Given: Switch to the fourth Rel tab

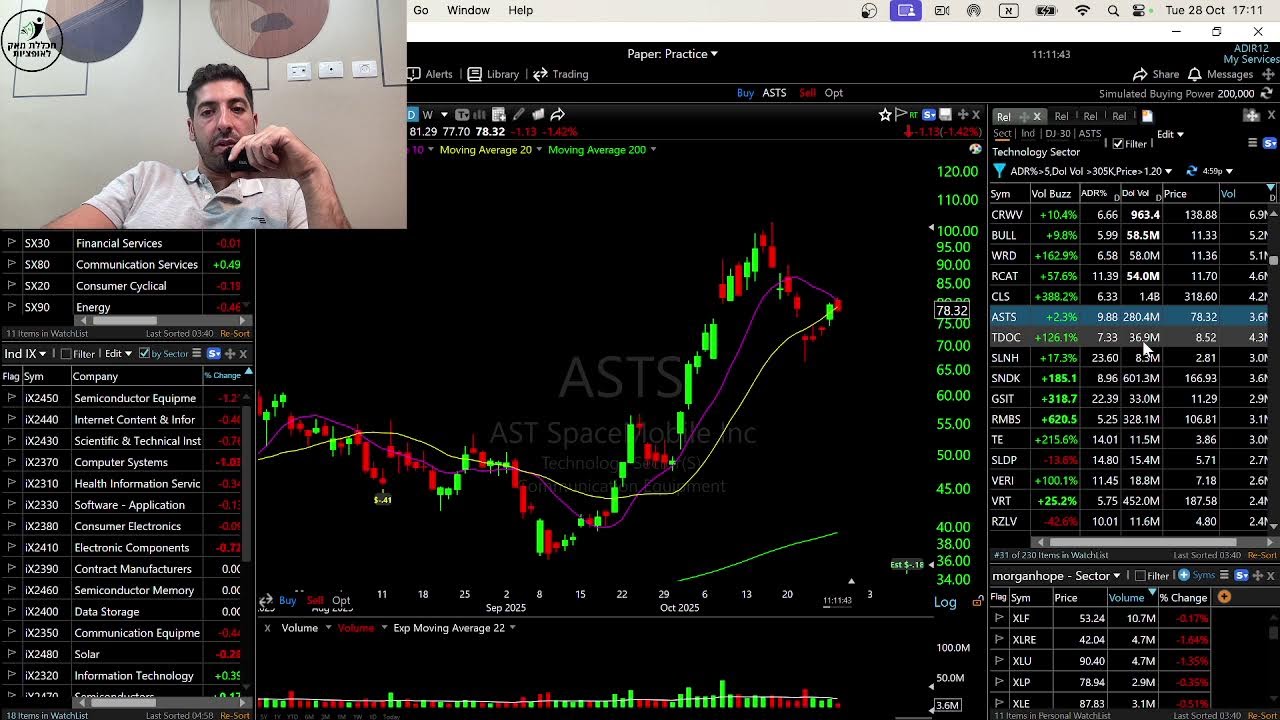Looking at the screenshot, I should [x=1119, y=116].
